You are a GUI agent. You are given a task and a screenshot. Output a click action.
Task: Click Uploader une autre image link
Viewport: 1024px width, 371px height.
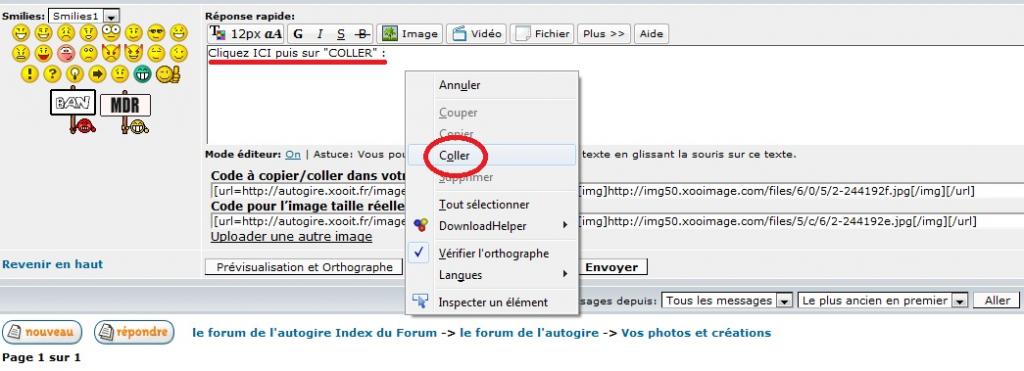tap(291, 236)
